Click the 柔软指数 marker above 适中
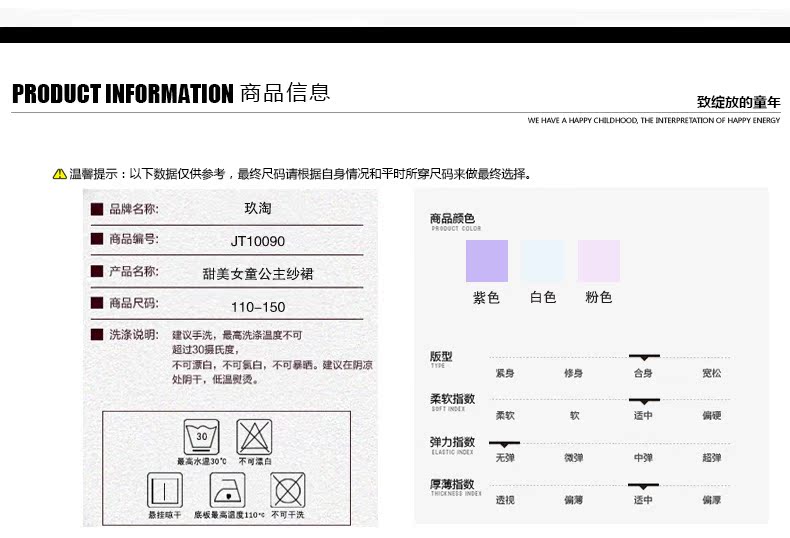 (644, 401)
